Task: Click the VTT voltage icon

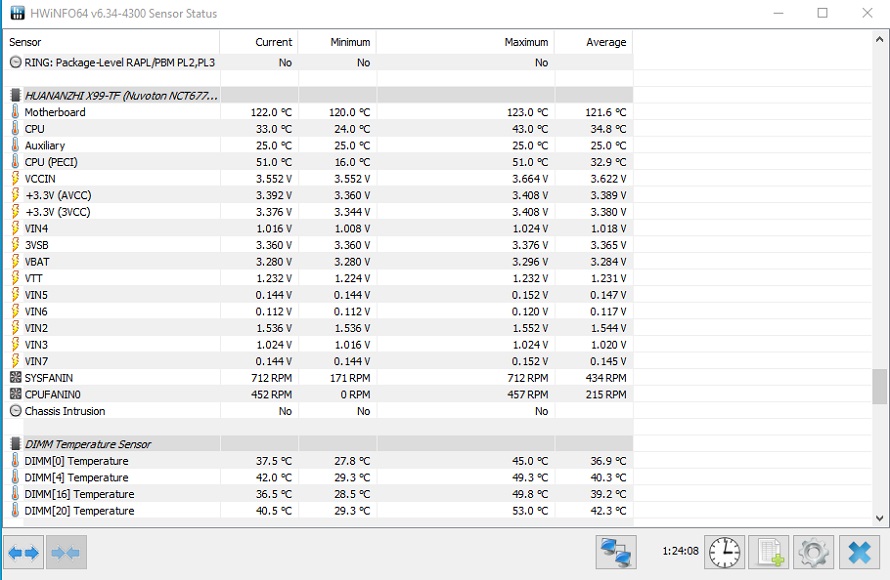Action: pos(15,278)
